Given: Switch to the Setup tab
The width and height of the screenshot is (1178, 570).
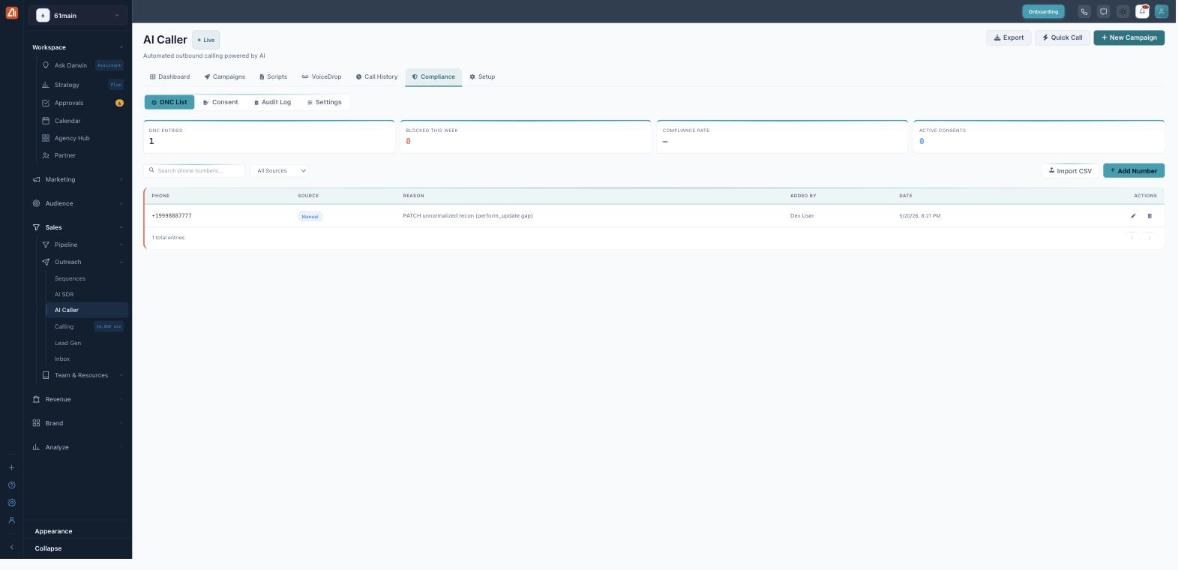Looking at the screenshot, I should click(x=482, y=77).
